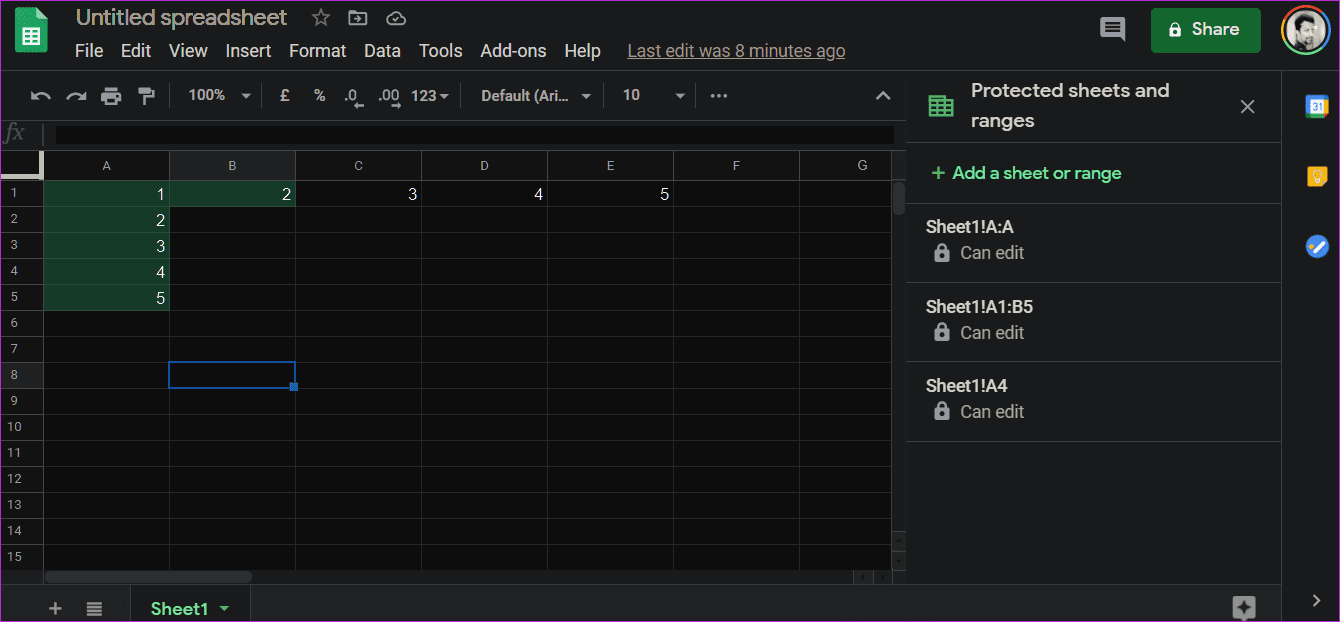Decrease decimal places

pyautogui.click(x=352, y=96)
